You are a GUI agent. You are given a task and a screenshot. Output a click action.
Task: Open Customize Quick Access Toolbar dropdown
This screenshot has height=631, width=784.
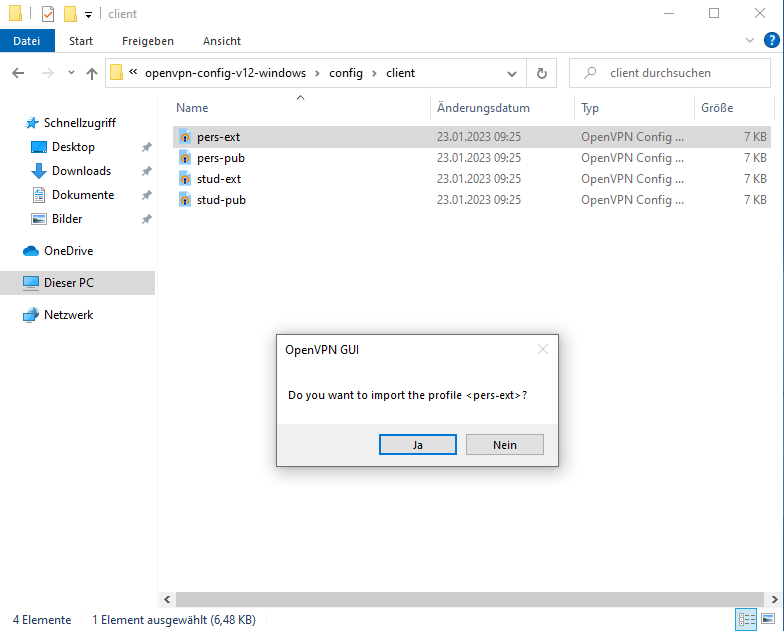(88, 15)
